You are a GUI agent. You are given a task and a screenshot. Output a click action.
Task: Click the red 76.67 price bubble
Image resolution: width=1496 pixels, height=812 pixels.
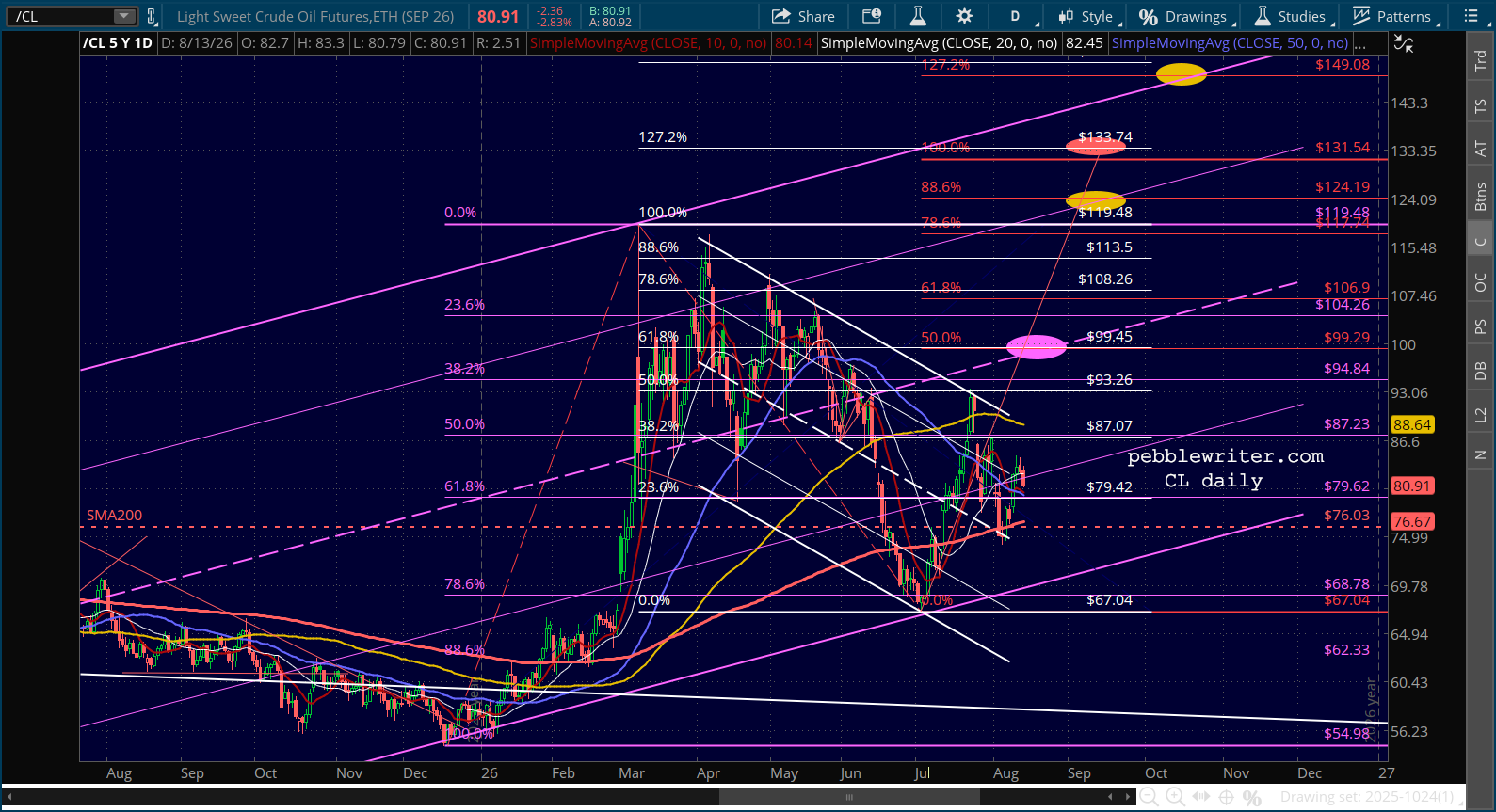click(1412, 522)
